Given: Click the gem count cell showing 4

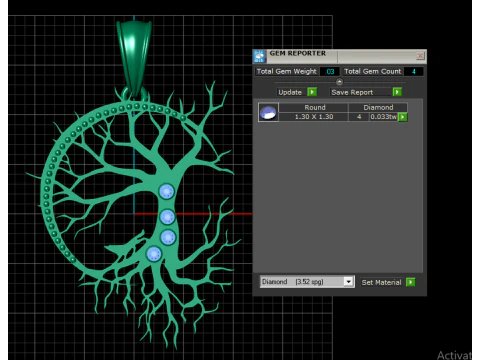Looking at the screenshot, I should point(359,117).
